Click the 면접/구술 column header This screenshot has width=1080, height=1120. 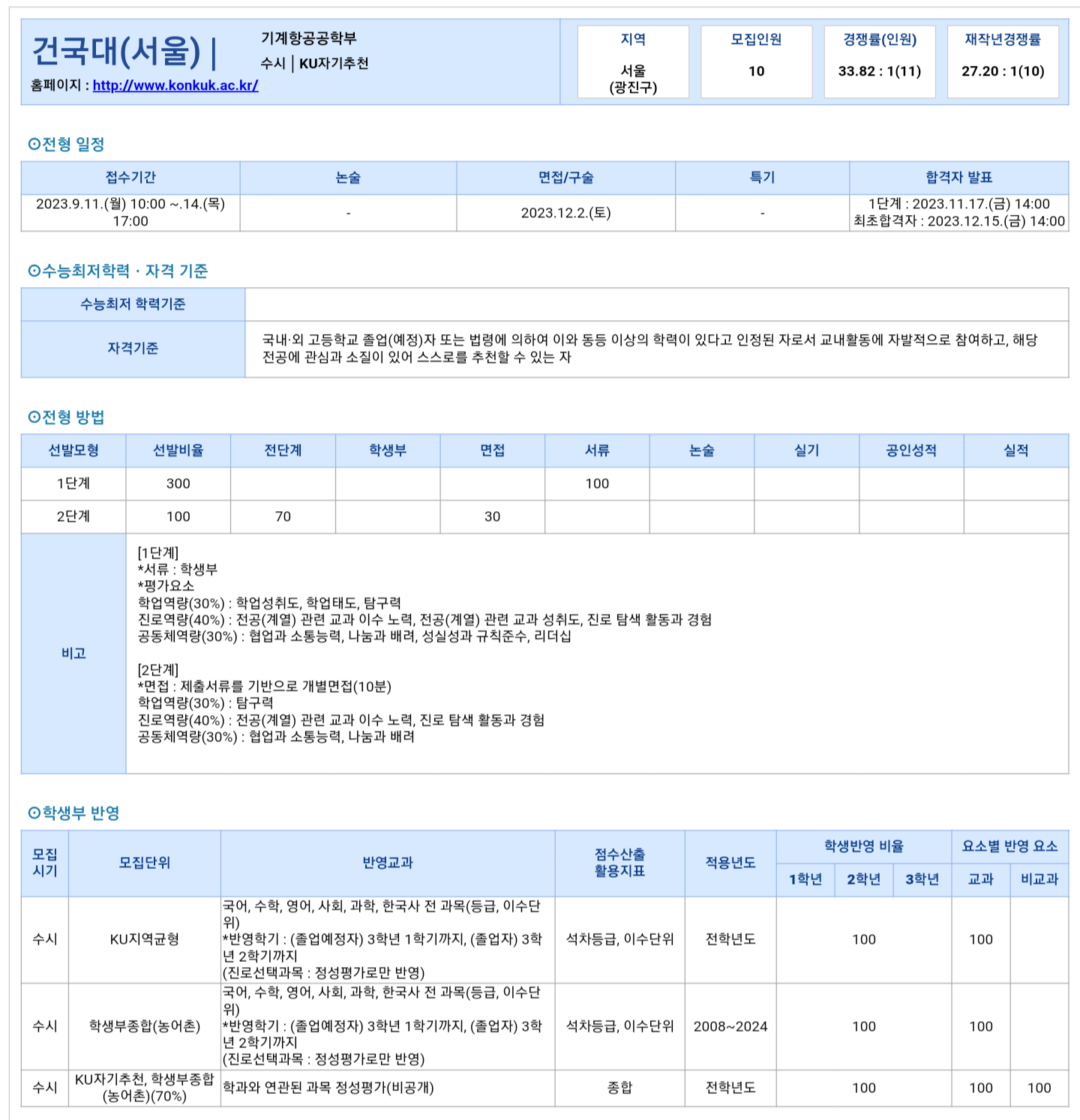pyautogui.click(x=566, y=178)
